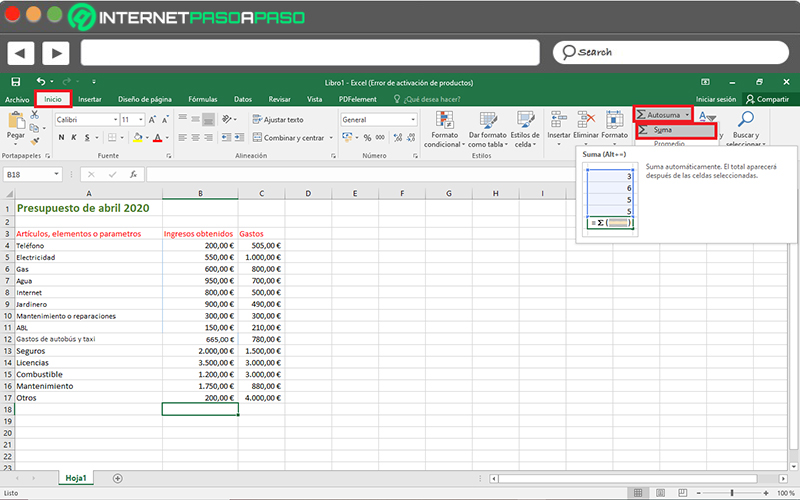
Task: Open the font color dropdown arrow
Action: click(167, 138)
